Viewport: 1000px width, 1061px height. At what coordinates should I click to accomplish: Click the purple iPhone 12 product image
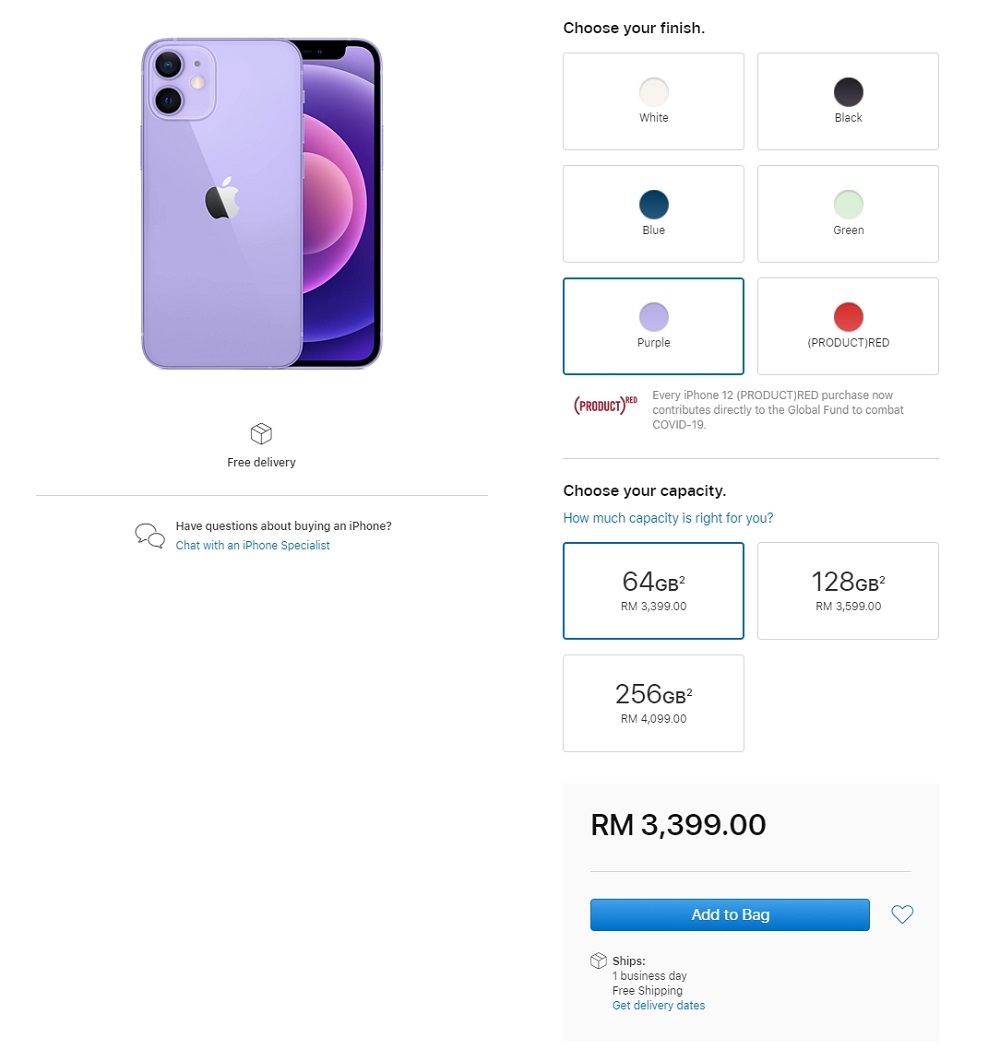(x=261, y=204)
